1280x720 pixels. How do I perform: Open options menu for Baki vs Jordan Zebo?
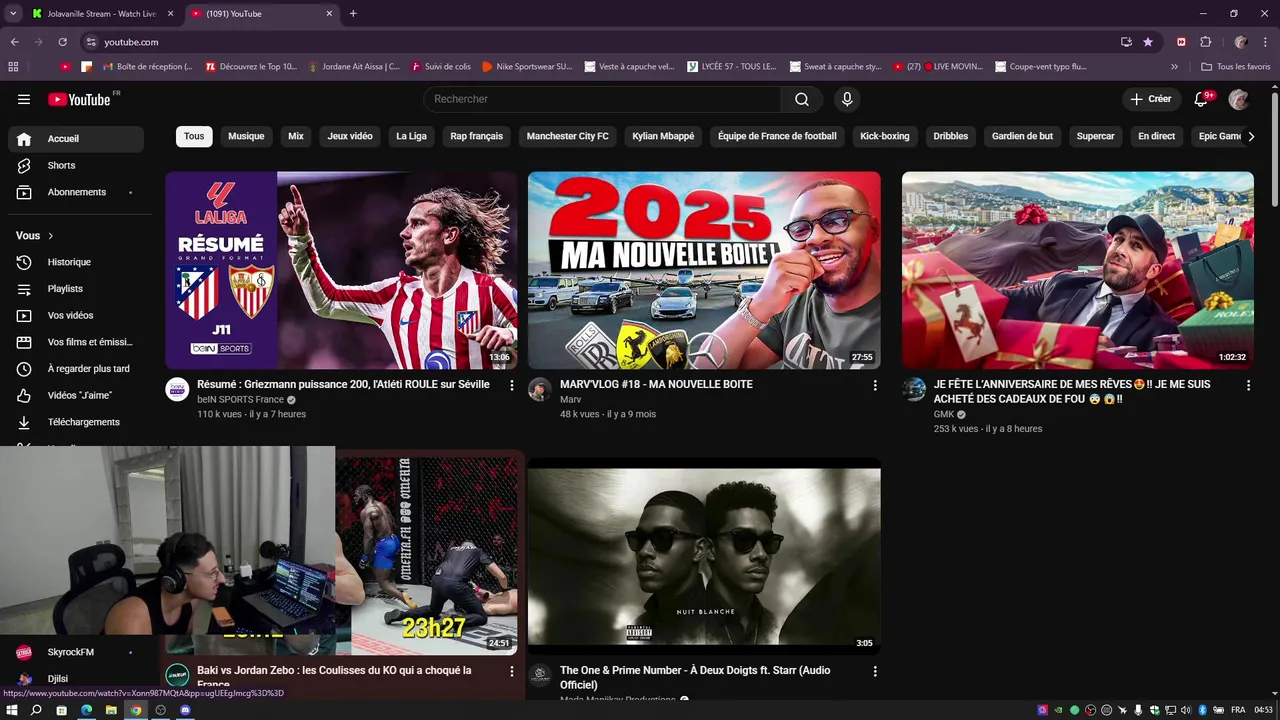(x=512, y=671)
